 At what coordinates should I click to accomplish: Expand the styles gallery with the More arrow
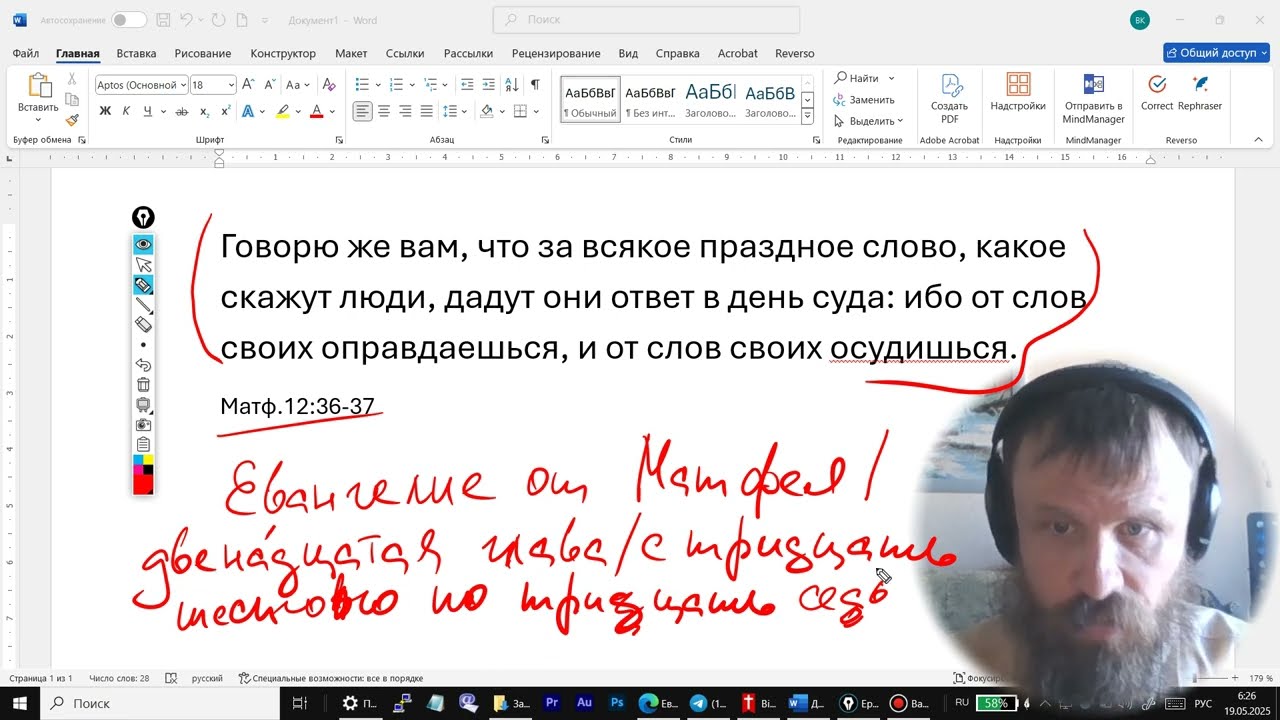coord(808,118)
